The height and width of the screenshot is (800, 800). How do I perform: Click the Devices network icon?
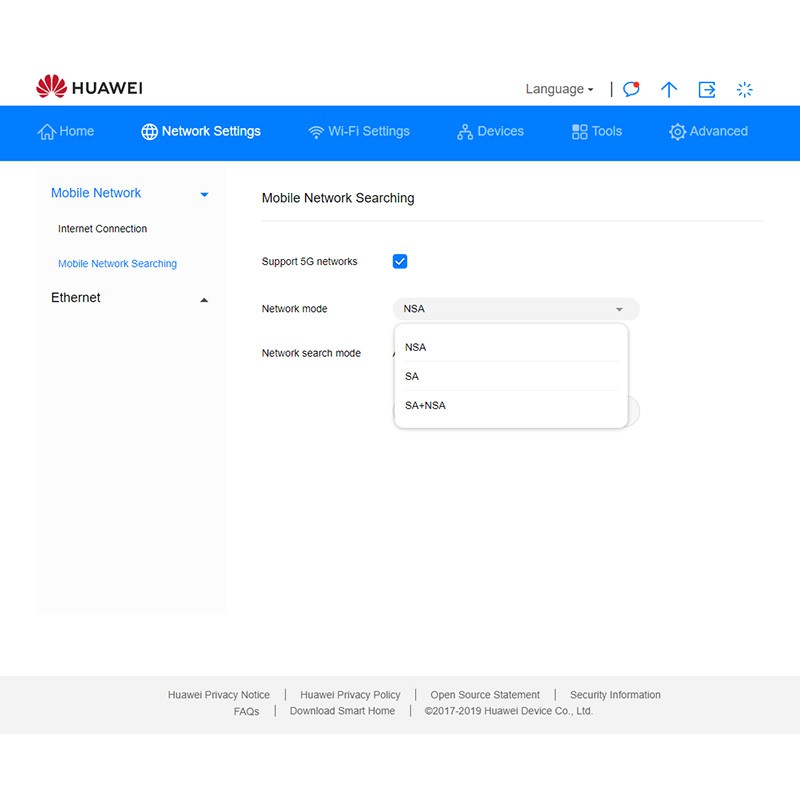(464, 132)
